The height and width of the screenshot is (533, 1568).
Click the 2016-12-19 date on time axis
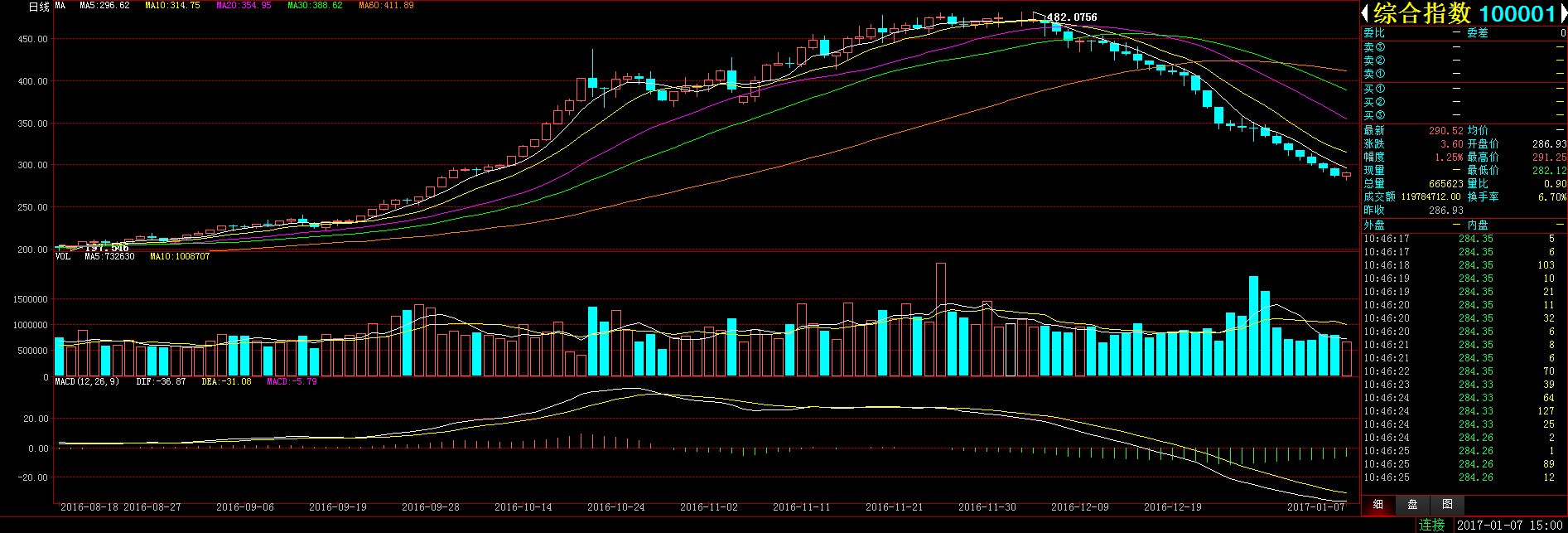click(1173, 507)
